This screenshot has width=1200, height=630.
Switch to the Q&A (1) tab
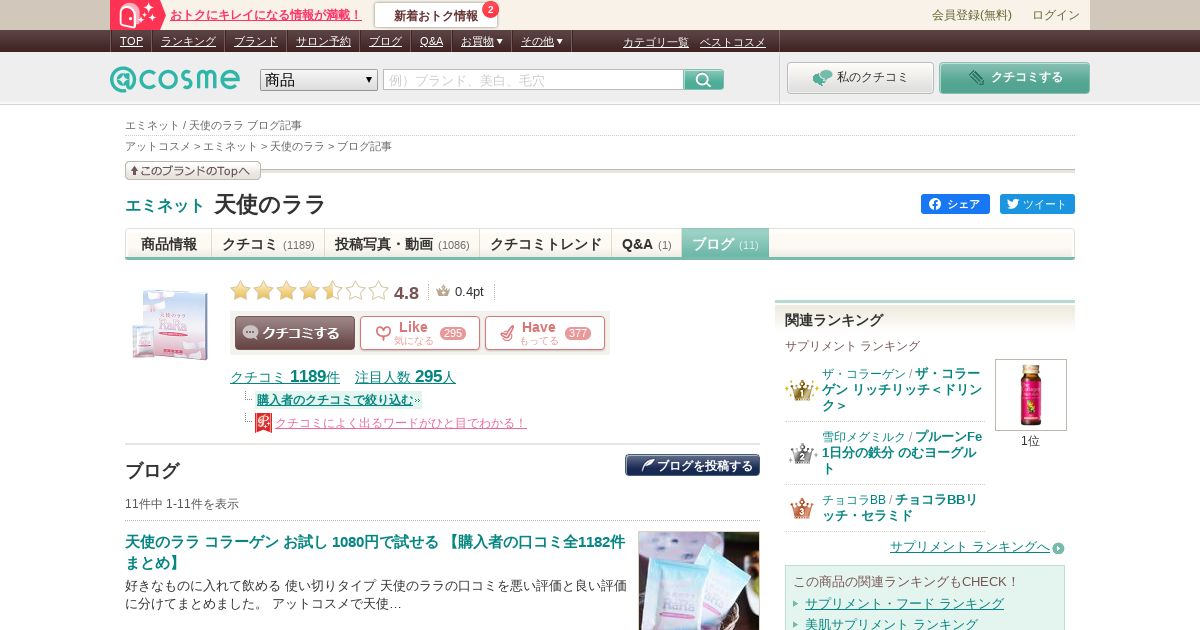[647, 244]
